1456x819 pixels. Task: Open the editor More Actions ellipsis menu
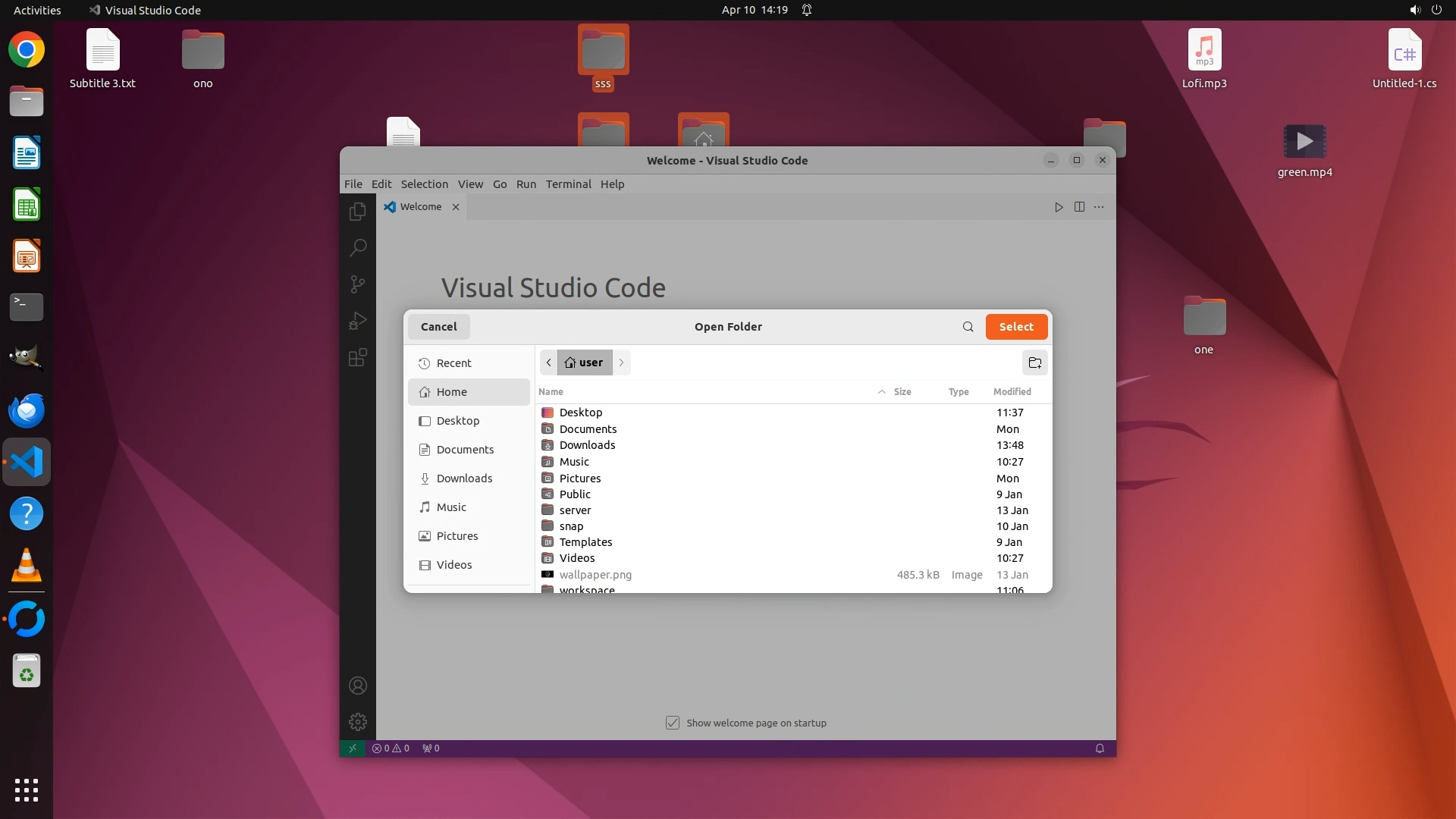[x=1099, y=207]
